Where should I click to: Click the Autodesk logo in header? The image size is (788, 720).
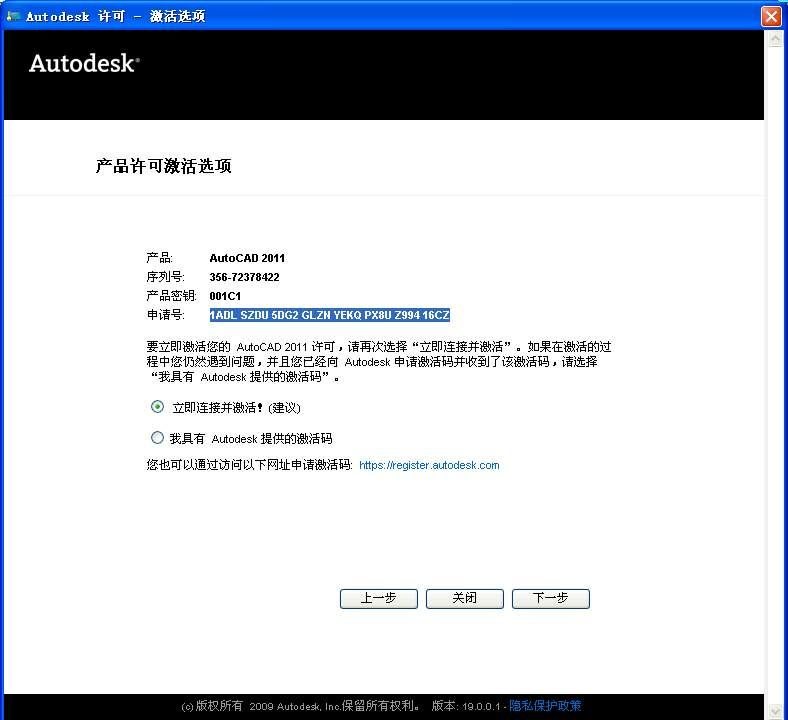(84, 63)
